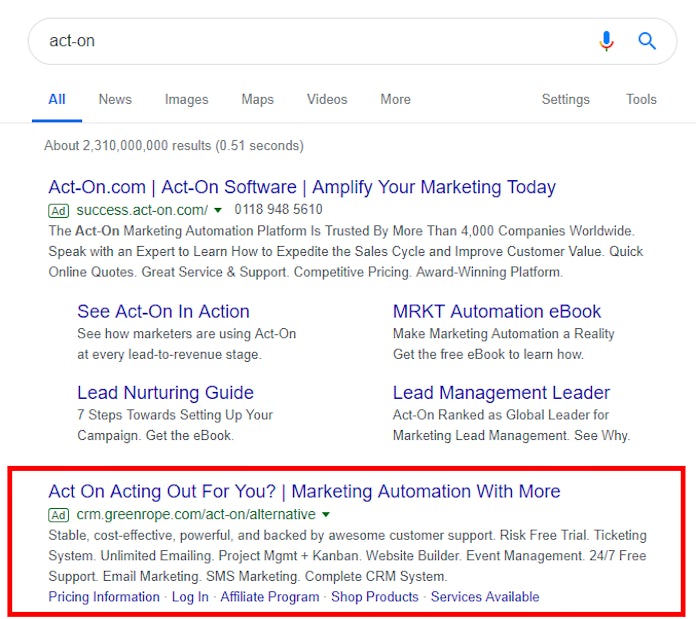Open the Affiliate Program link
The height and width of the screenshot is (619, 696).
pyautogui.click(x=270, y=597)
